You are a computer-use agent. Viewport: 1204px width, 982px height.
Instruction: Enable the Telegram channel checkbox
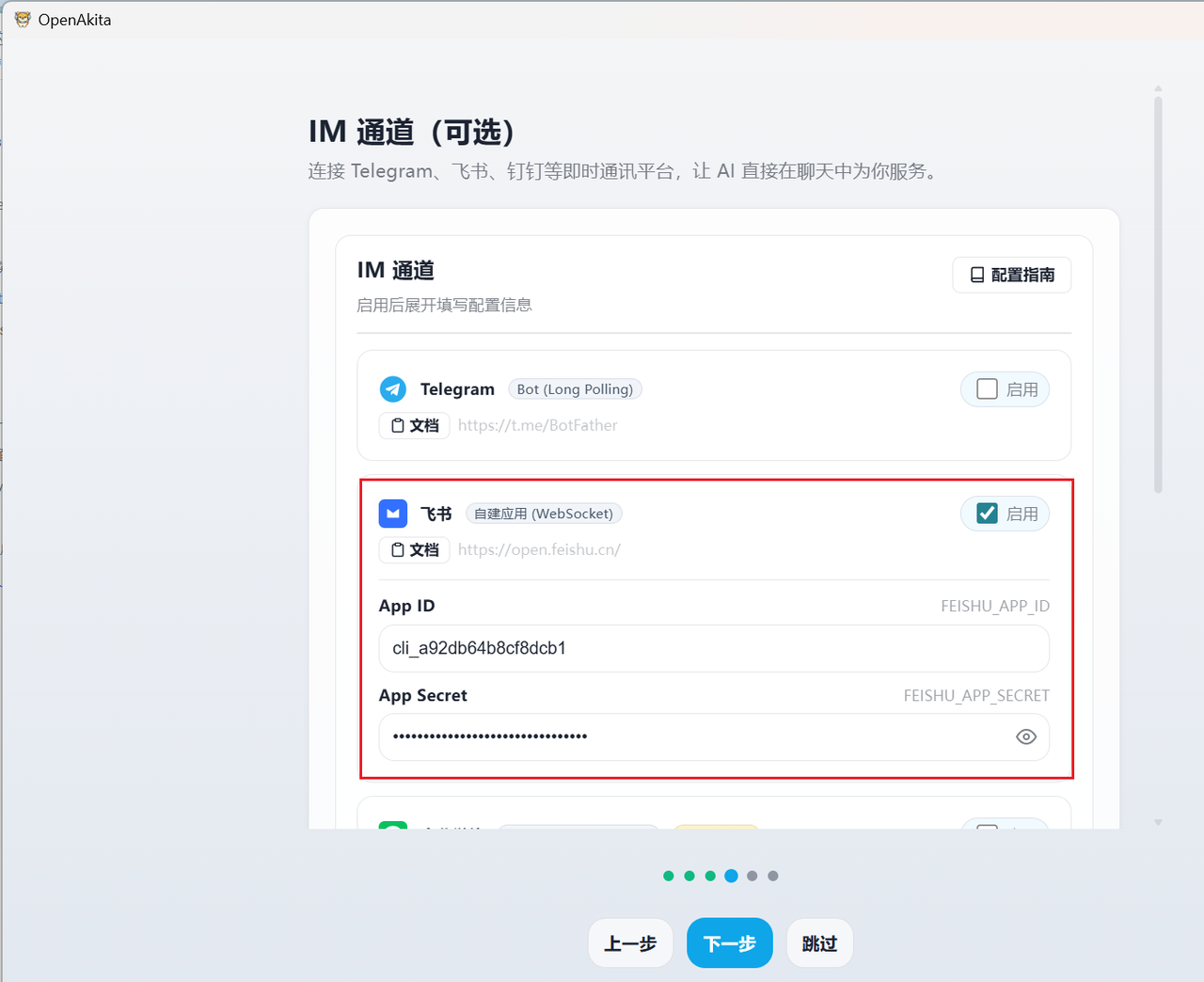pyautogui.click(x=987, y=388)
